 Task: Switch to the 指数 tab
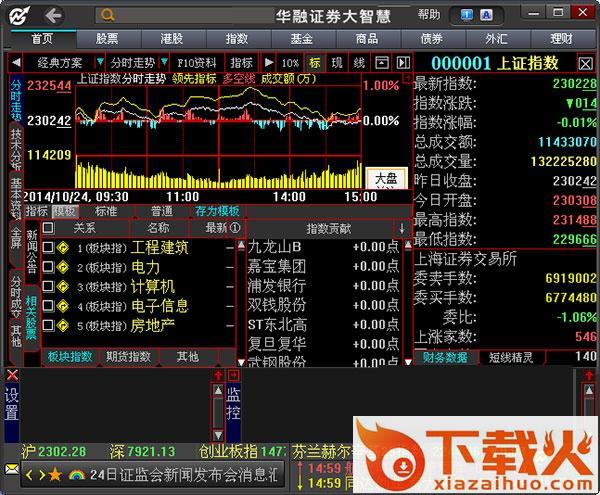(x=237, y=39)
